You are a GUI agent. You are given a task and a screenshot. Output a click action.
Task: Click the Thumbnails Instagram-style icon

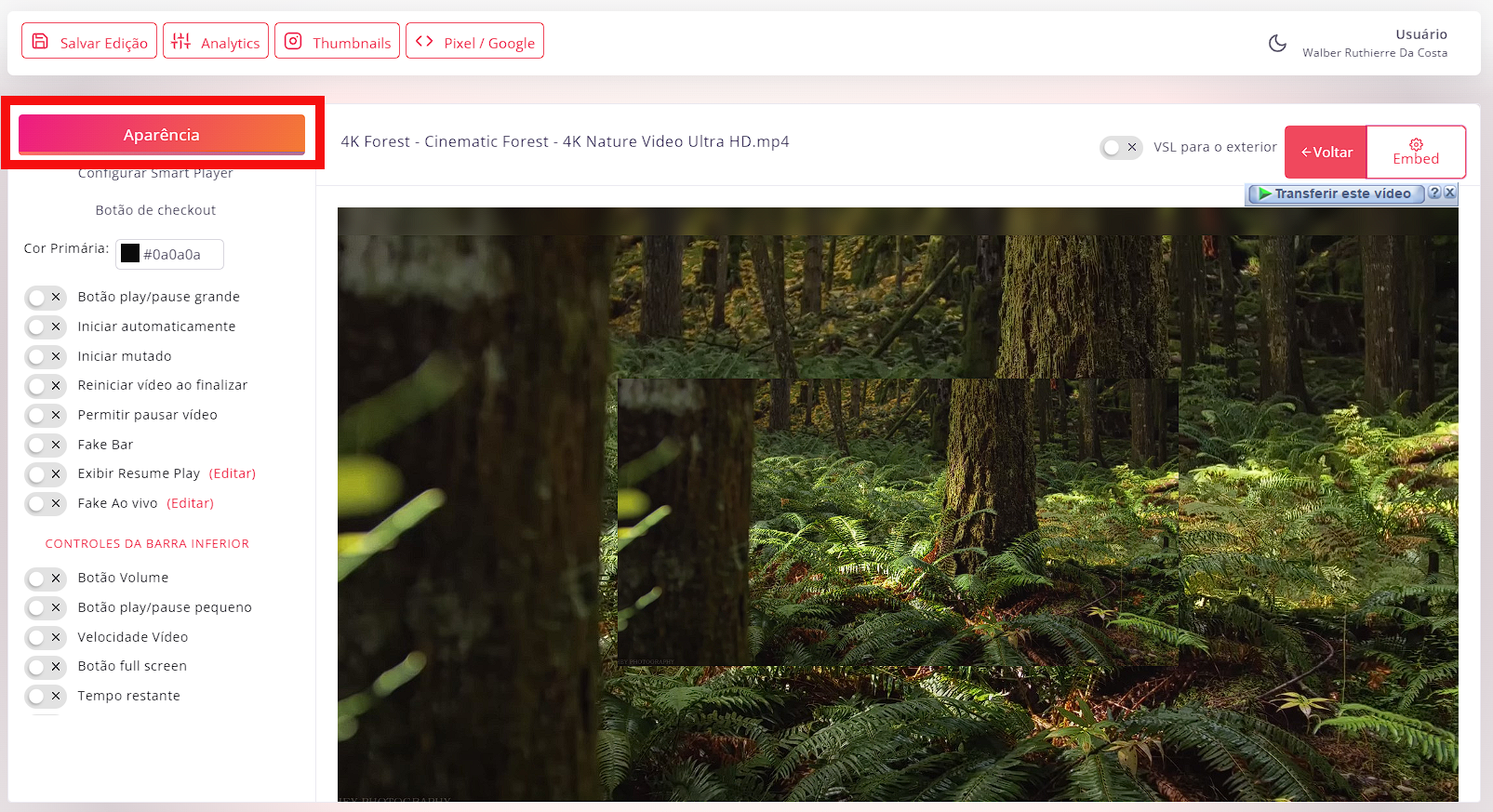click(293, 41)
